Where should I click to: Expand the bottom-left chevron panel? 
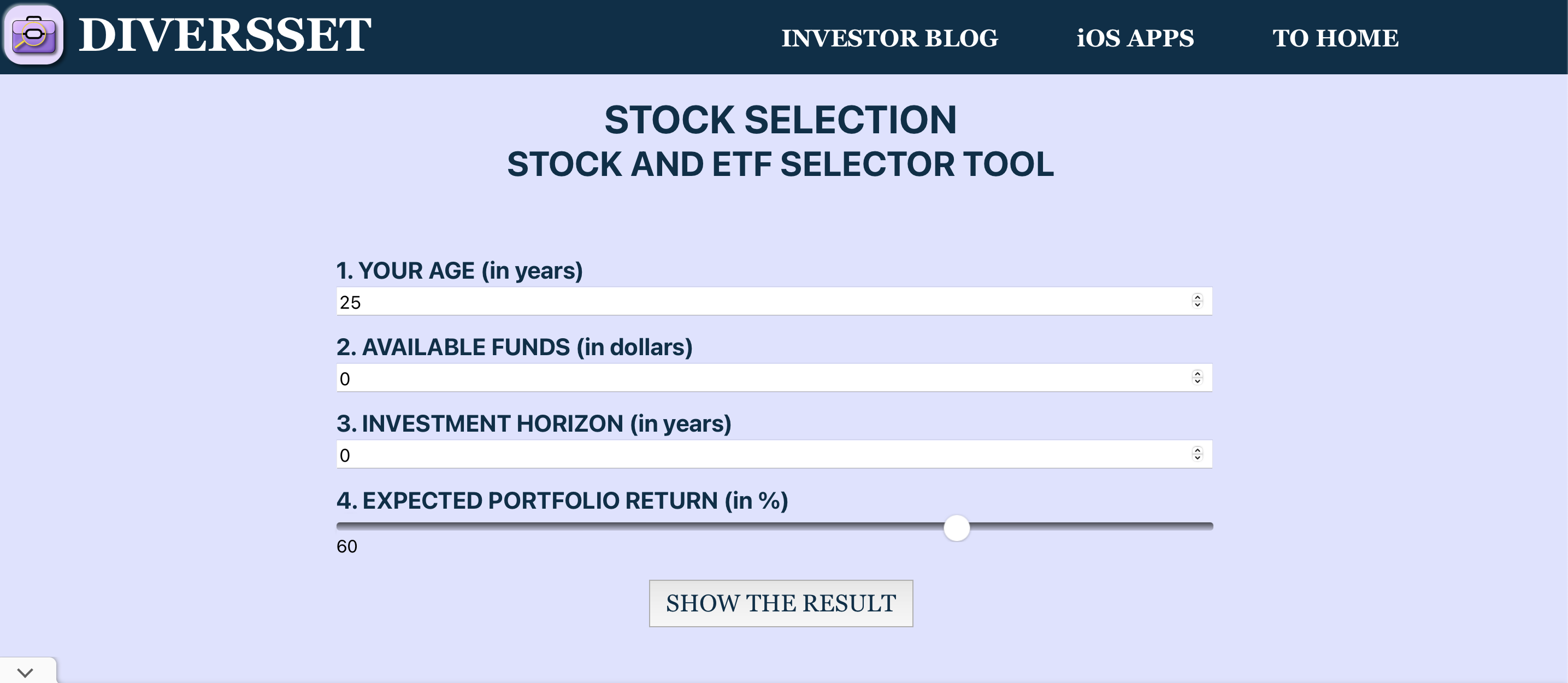pos(26,672)
